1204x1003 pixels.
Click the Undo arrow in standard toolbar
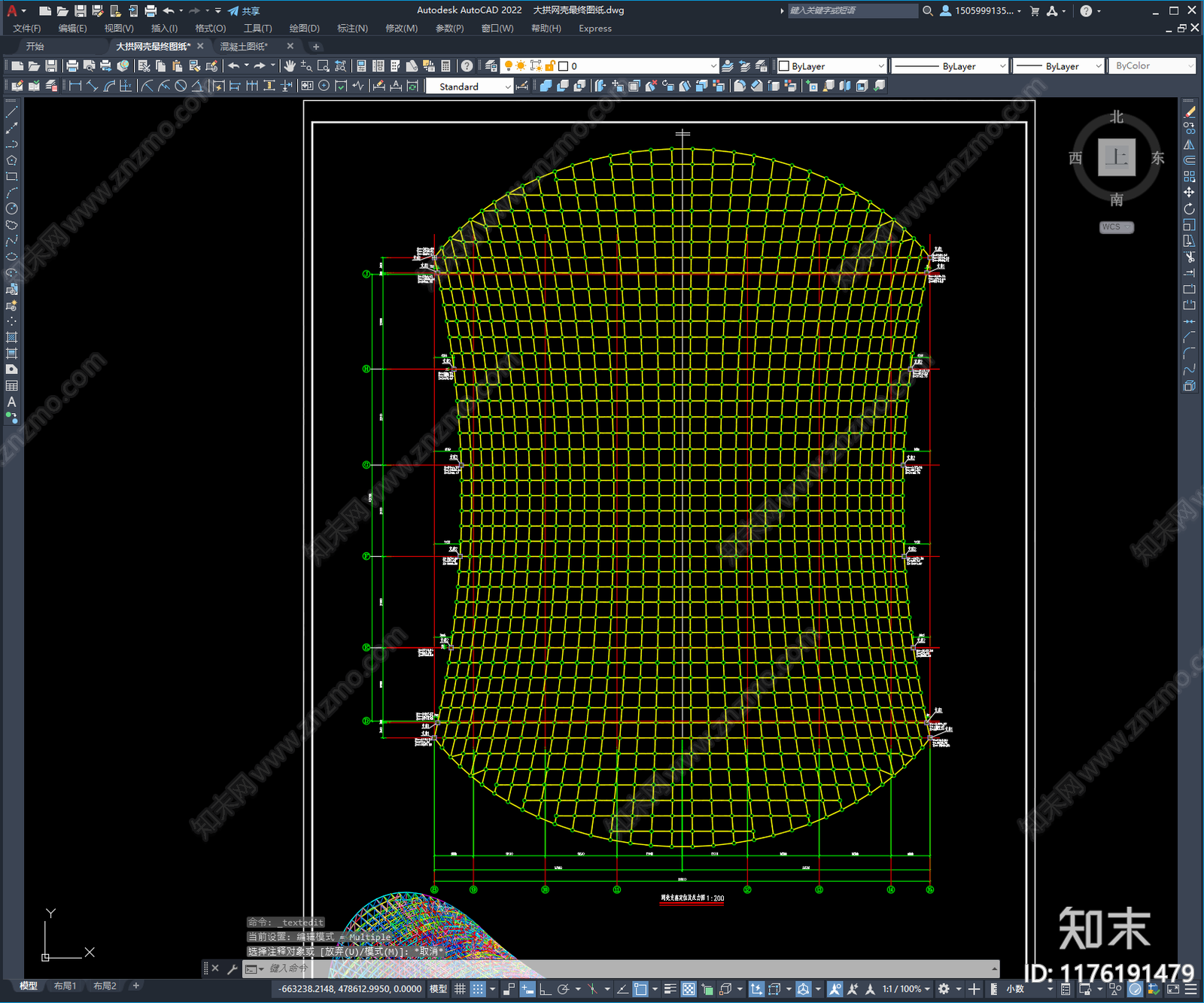234,66
